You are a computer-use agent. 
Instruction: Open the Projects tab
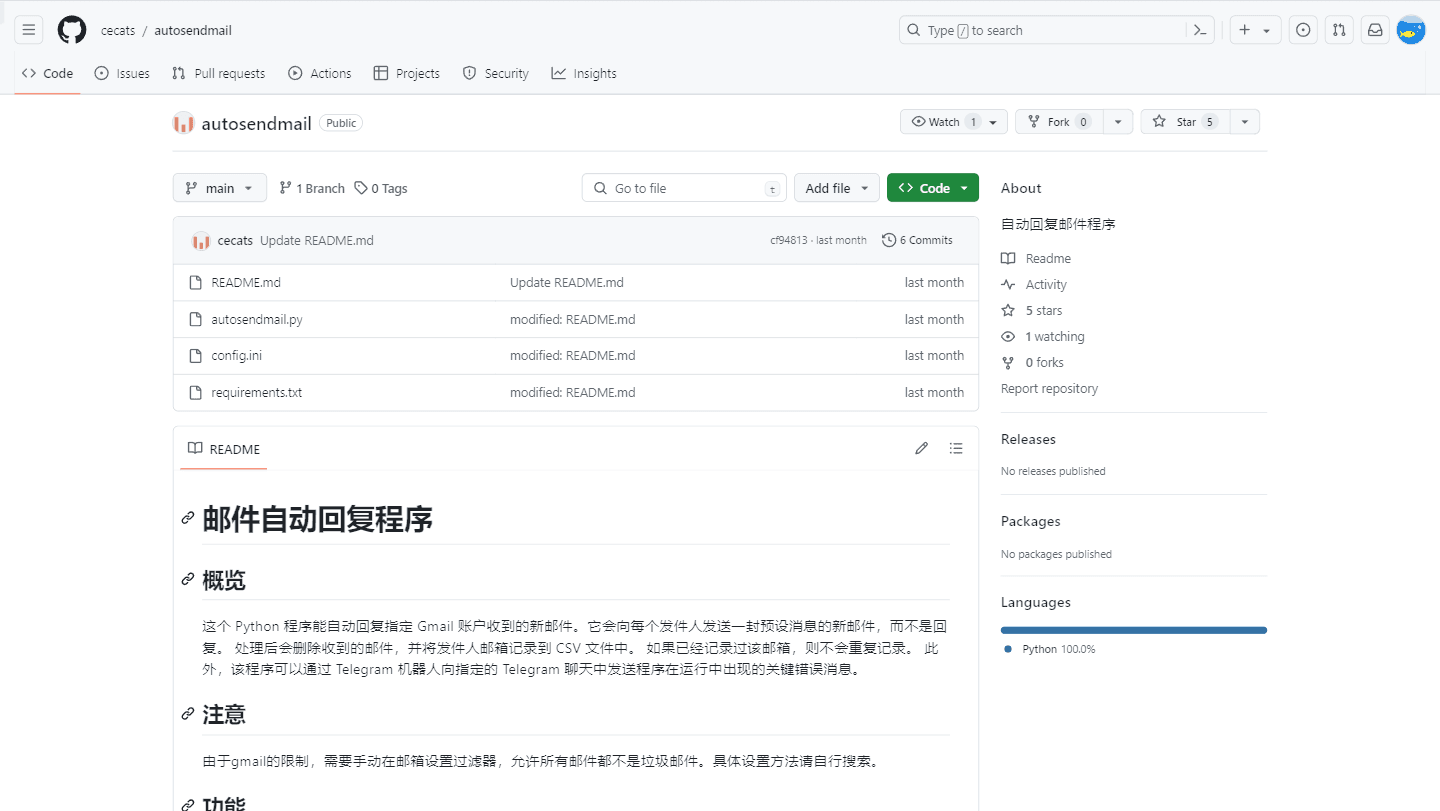(407, 73)
